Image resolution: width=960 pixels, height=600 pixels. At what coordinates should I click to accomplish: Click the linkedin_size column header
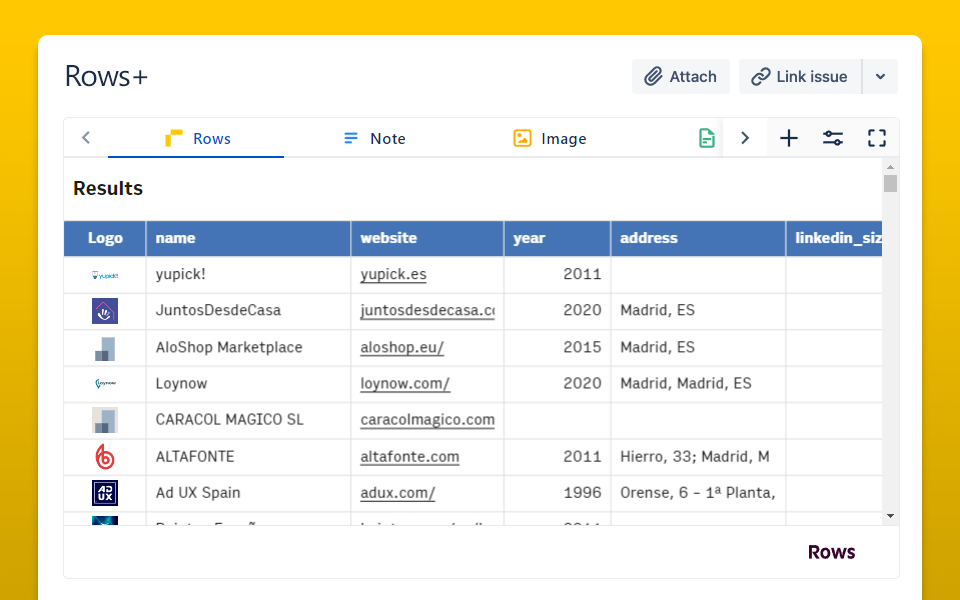pos(834,238)
